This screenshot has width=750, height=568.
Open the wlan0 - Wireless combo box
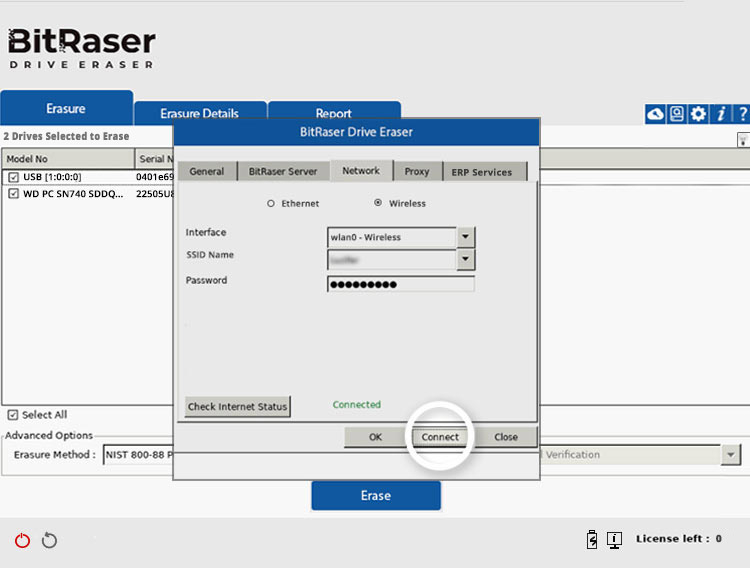pos(401,237)
